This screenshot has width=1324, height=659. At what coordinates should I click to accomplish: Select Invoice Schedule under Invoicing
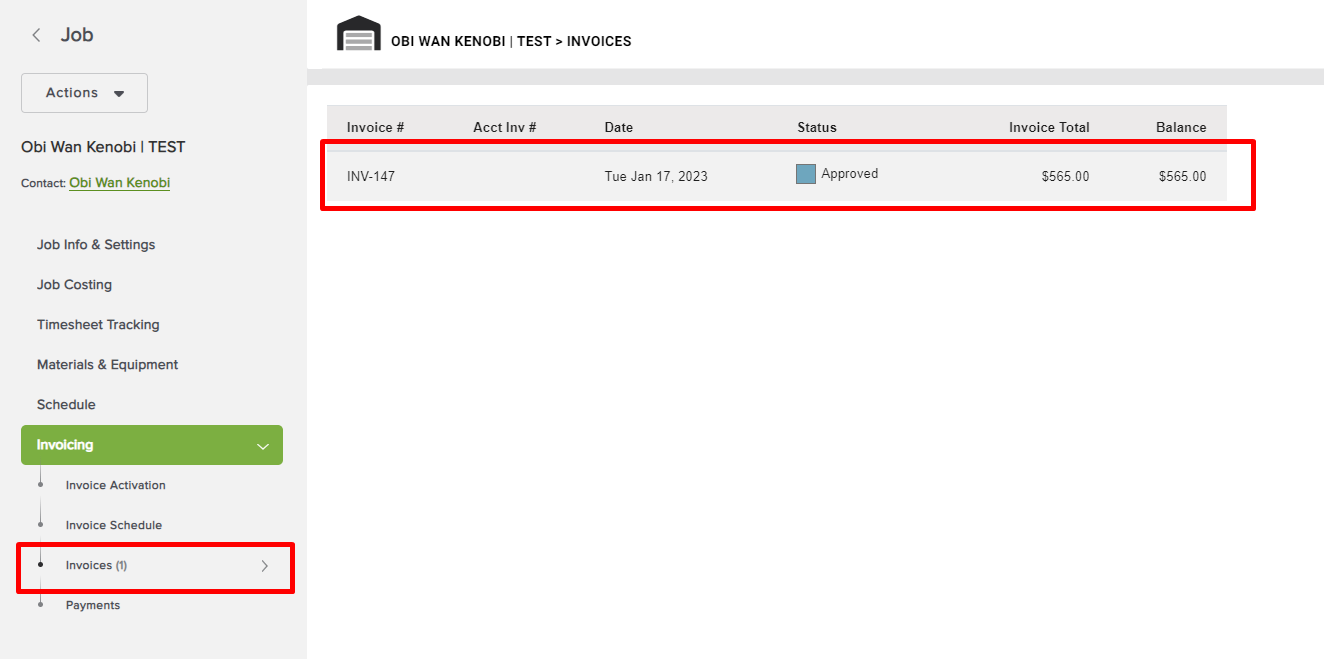pyautogui.click(x=112, y=524)
